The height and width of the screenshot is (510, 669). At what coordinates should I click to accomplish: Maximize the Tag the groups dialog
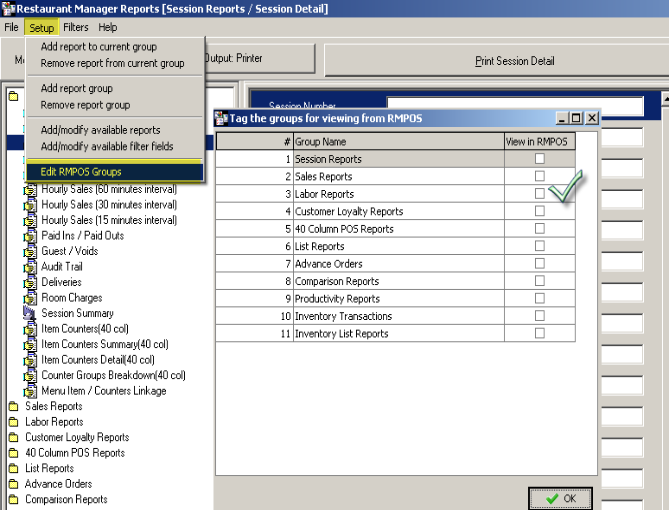[576, 118]
